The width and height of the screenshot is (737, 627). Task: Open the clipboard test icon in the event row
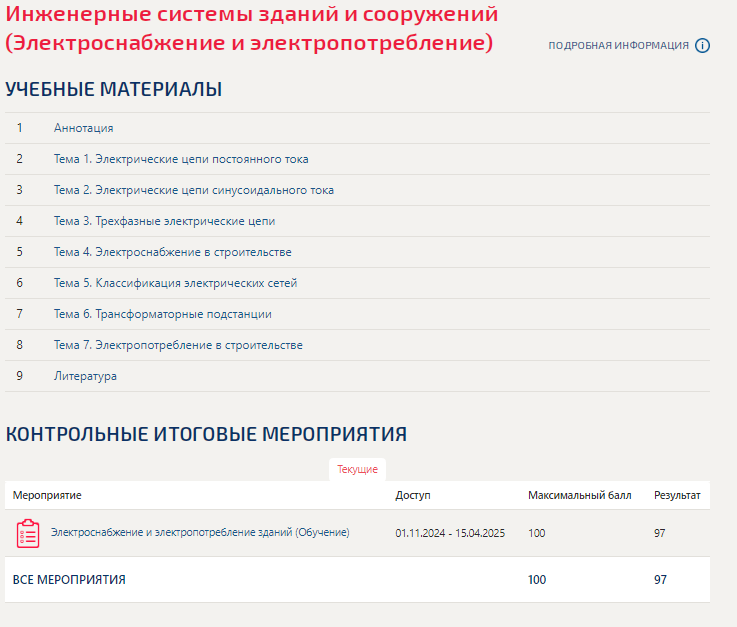(28, 533)
